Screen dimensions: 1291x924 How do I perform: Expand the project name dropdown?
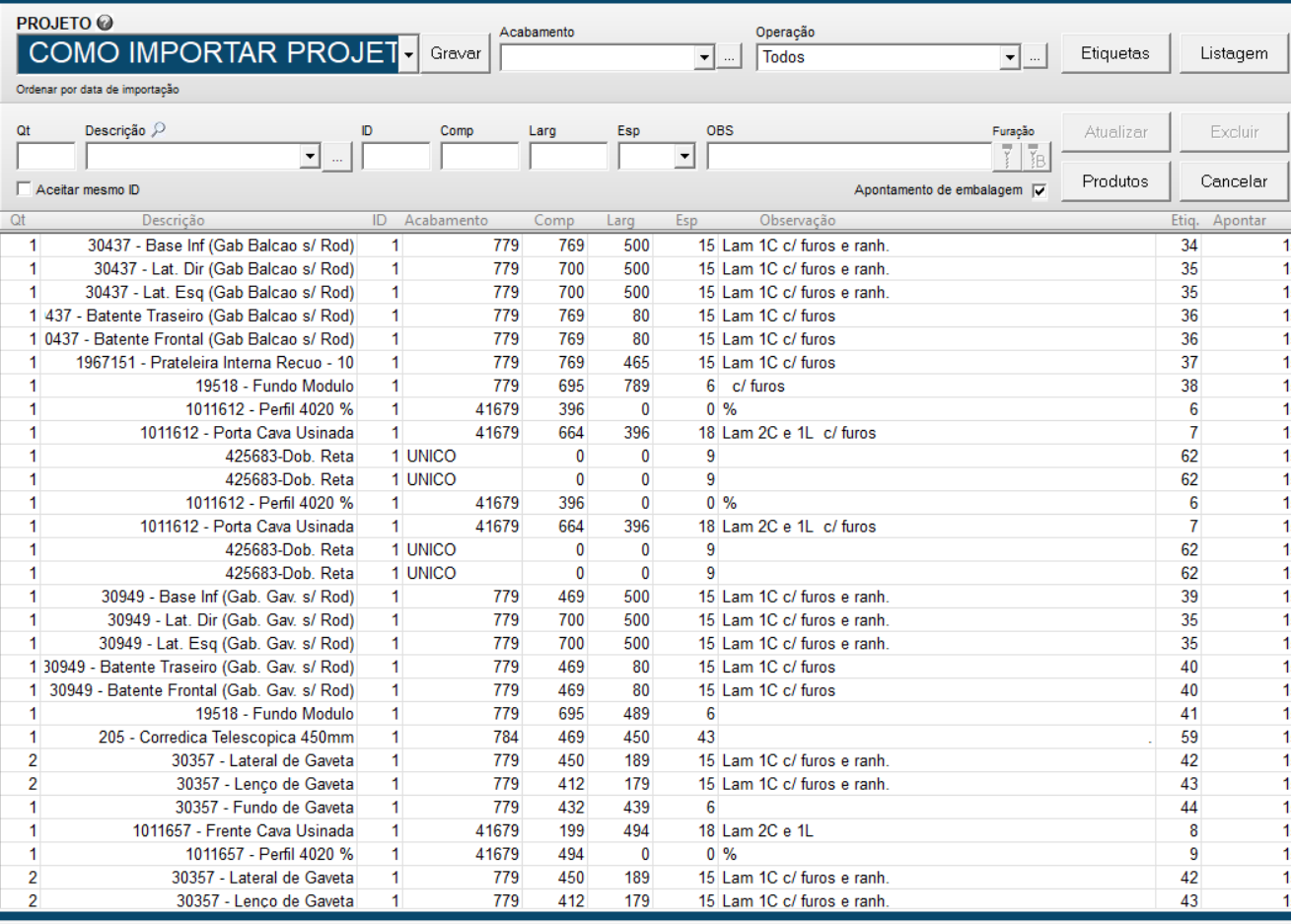tap(409, 54)
